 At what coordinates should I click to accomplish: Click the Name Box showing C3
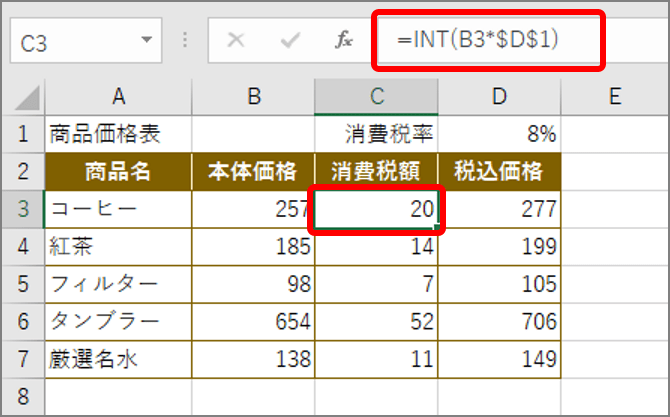pyautogui.click(x=86, y=40)
